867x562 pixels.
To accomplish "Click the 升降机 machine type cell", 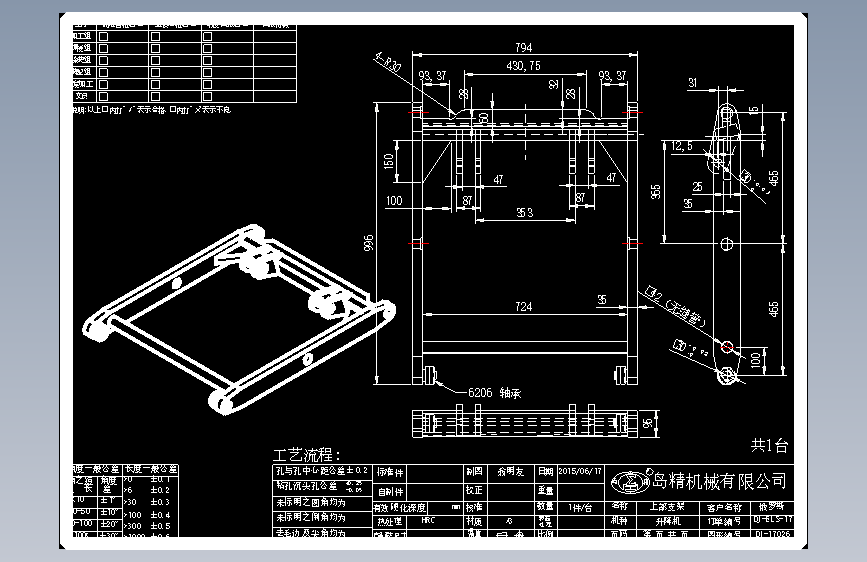I will (x=668, y=521).
